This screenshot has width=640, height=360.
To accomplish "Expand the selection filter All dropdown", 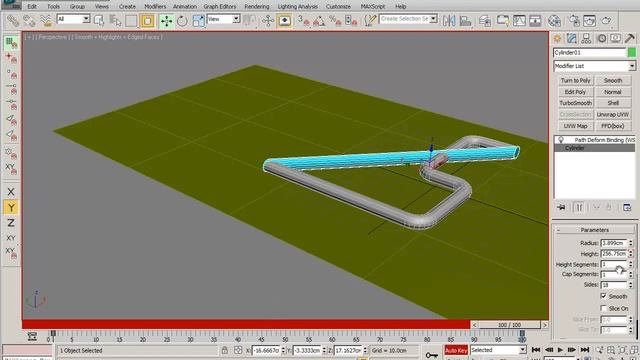I will point(86,19).
